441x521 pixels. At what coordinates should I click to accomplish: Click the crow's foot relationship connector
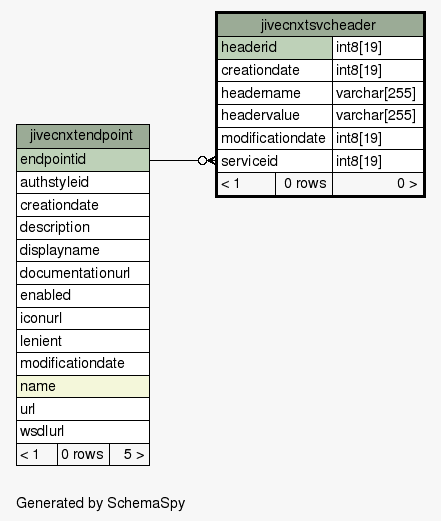coord(206,161)
